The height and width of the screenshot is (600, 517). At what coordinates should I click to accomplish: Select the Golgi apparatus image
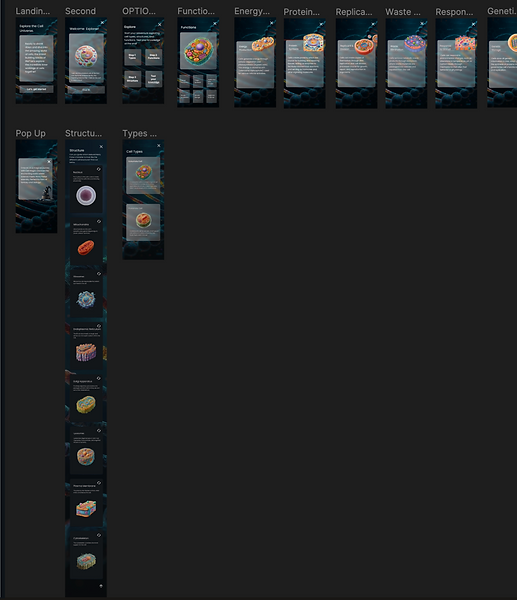point(86,404)
